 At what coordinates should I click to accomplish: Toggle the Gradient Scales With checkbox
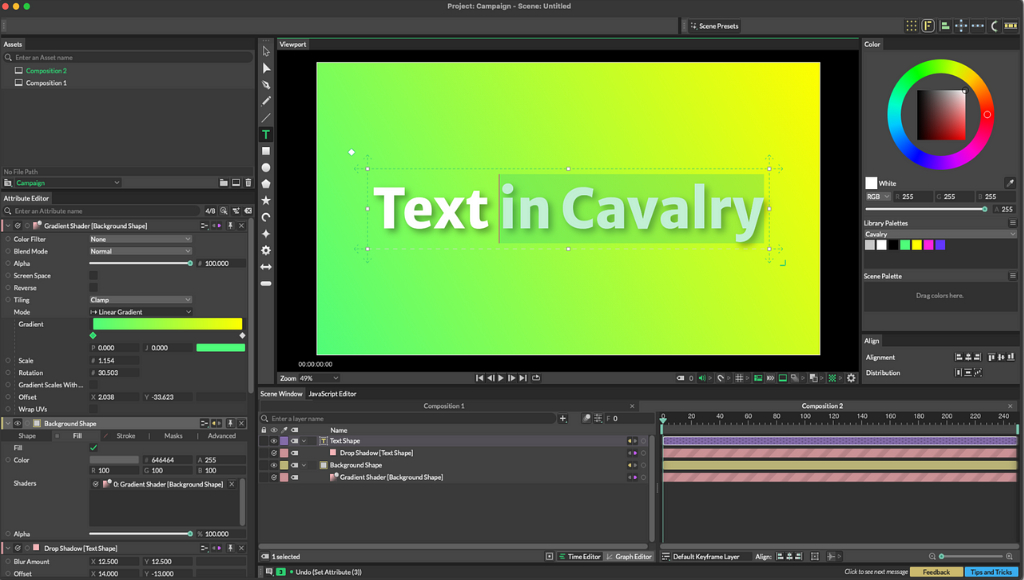click(93, 385)
